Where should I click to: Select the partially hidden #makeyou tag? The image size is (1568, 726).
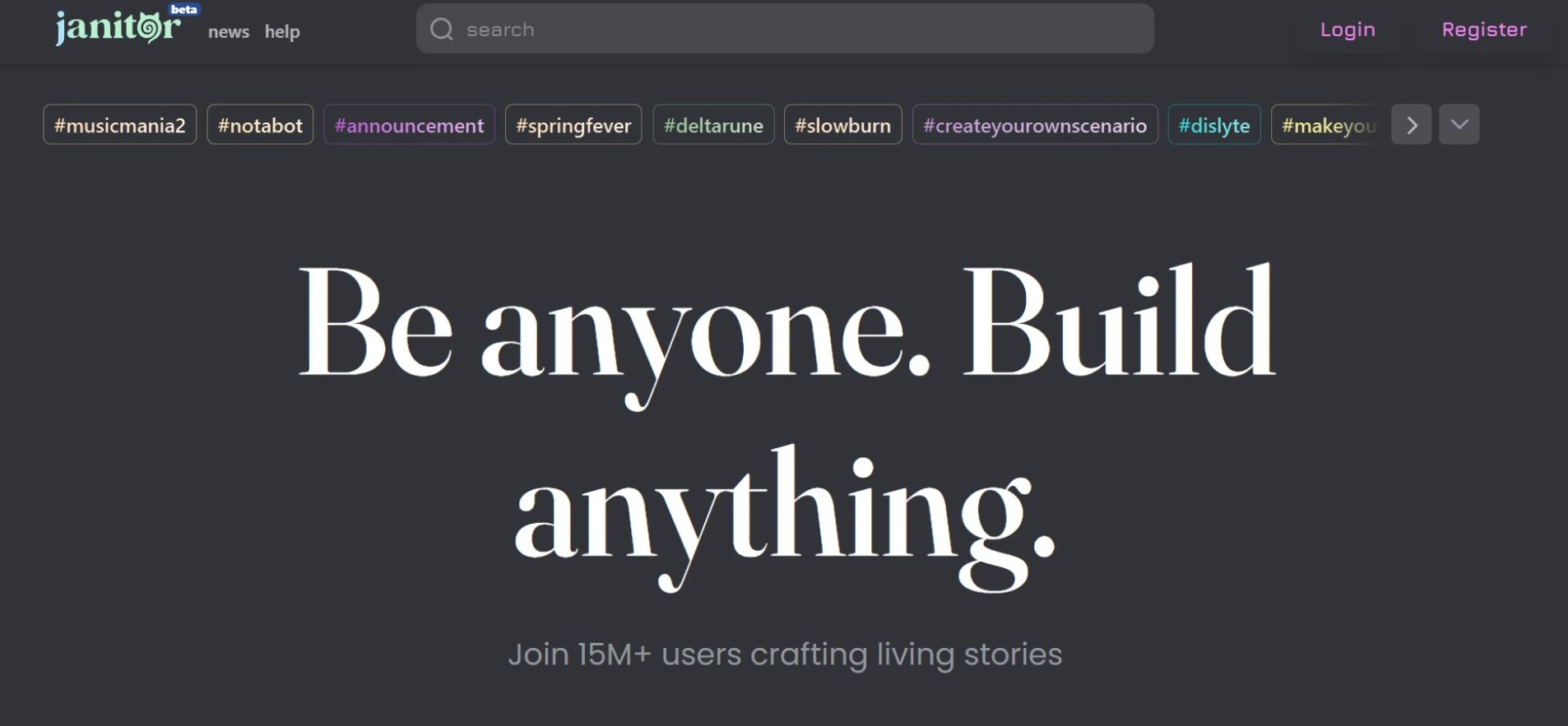pos(1326,125)
